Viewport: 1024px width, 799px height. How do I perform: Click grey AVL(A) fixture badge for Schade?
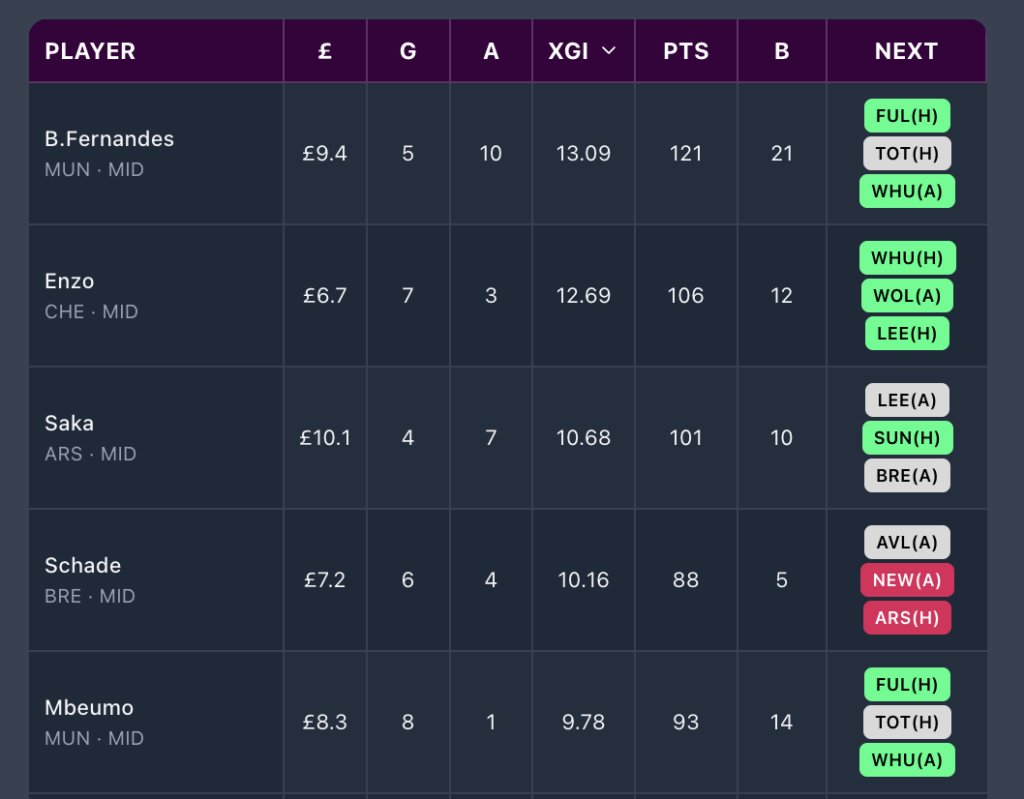coord(907,541)
